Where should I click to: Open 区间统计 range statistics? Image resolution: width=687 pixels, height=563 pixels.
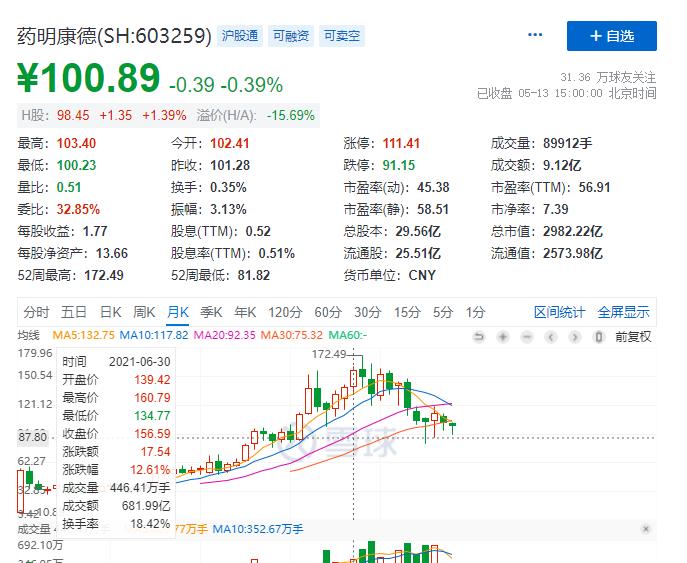(x=559, y=312)
